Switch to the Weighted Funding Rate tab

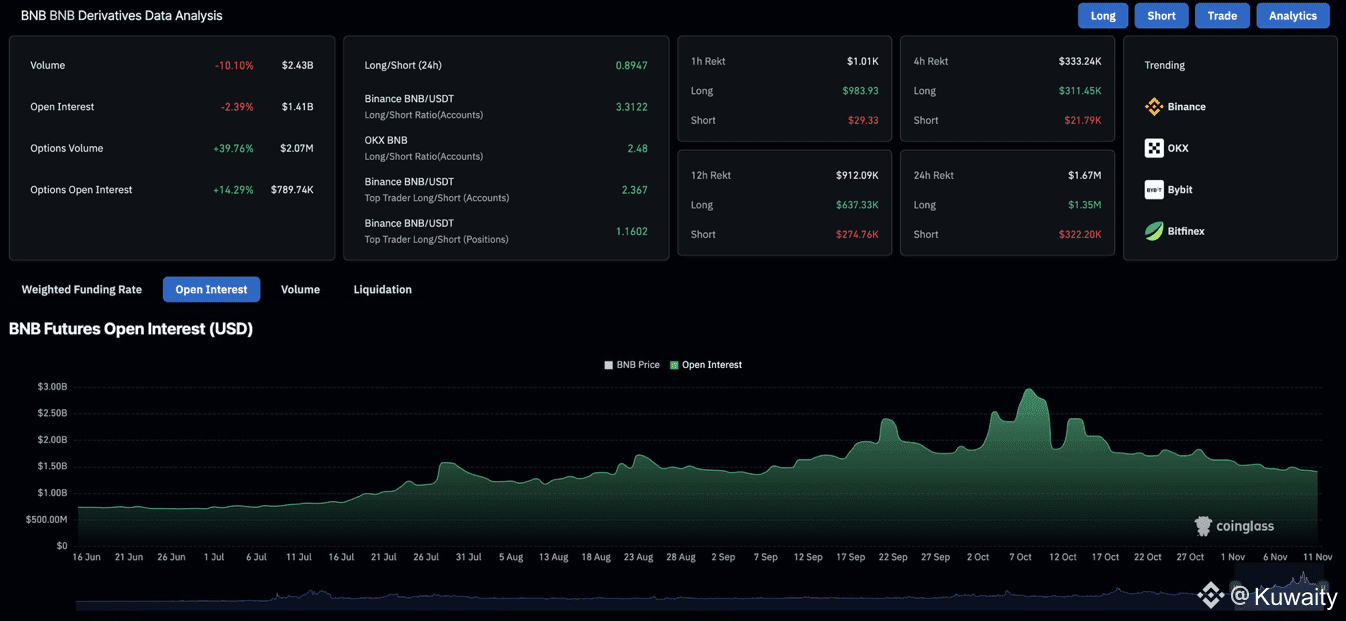(x=81, y=290)
